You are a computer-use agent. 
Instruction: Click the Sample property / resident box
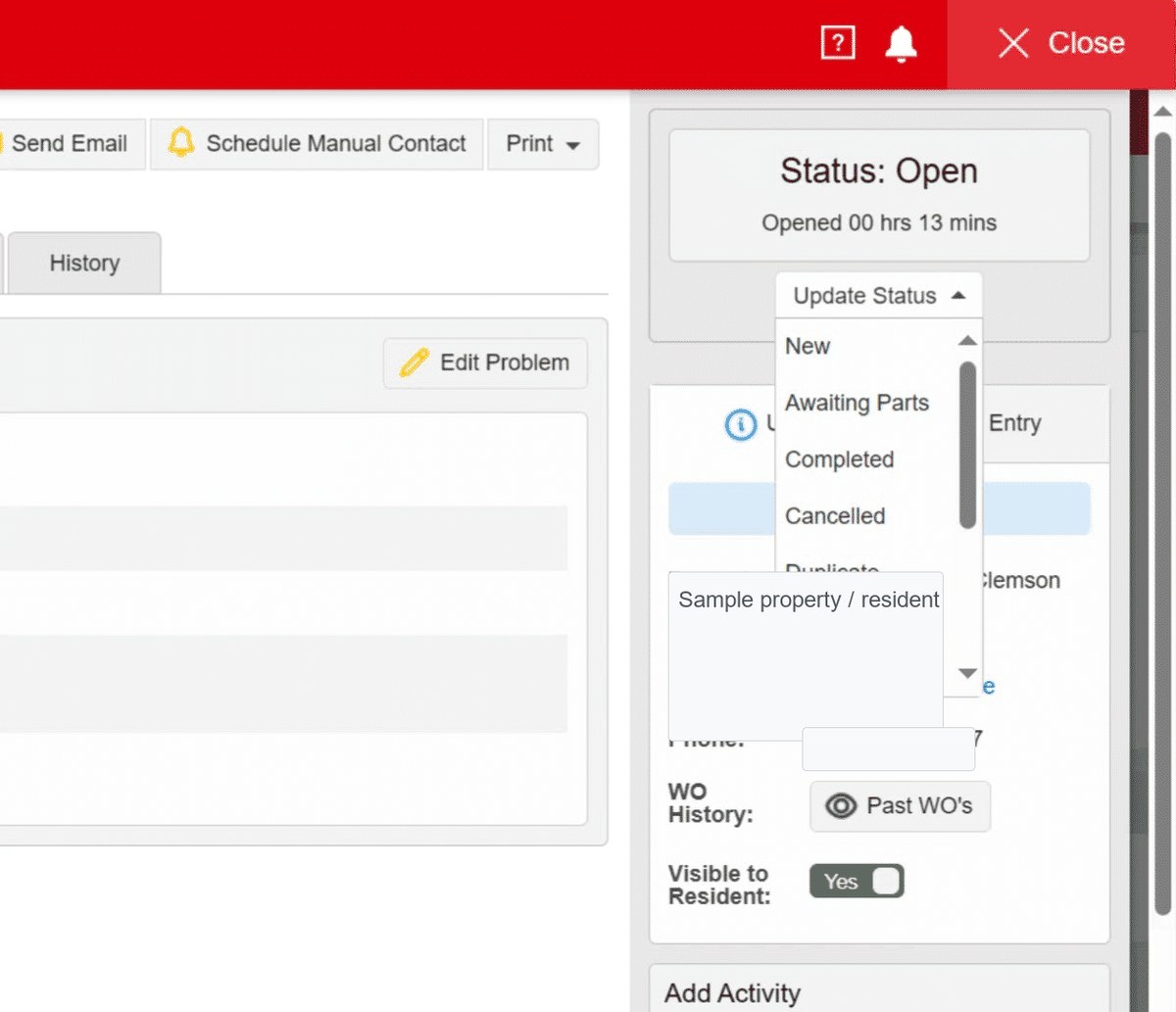click(x=806, y=656)
